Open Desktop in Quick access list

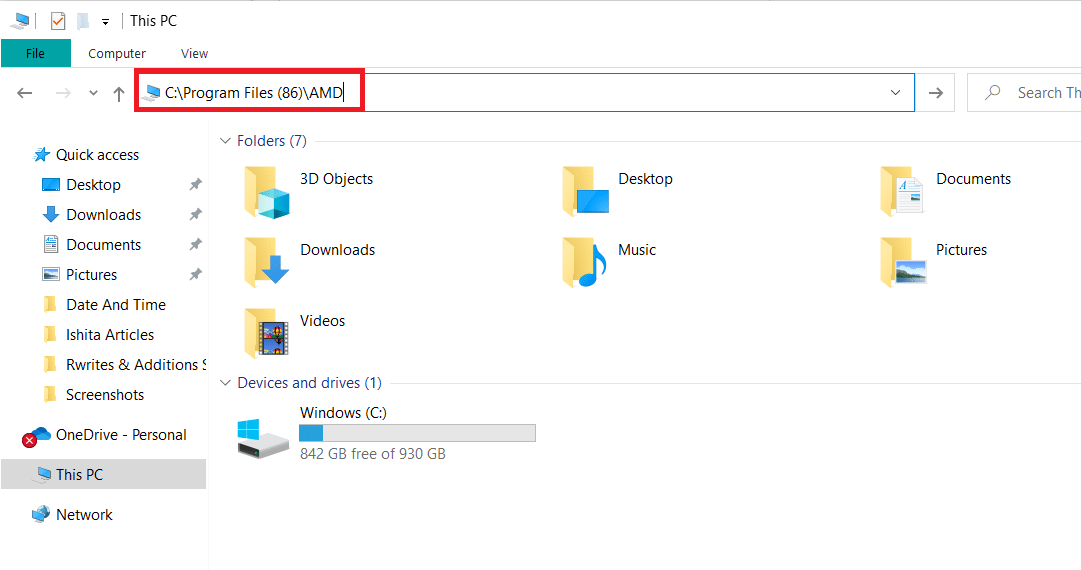tap(93, 185)
